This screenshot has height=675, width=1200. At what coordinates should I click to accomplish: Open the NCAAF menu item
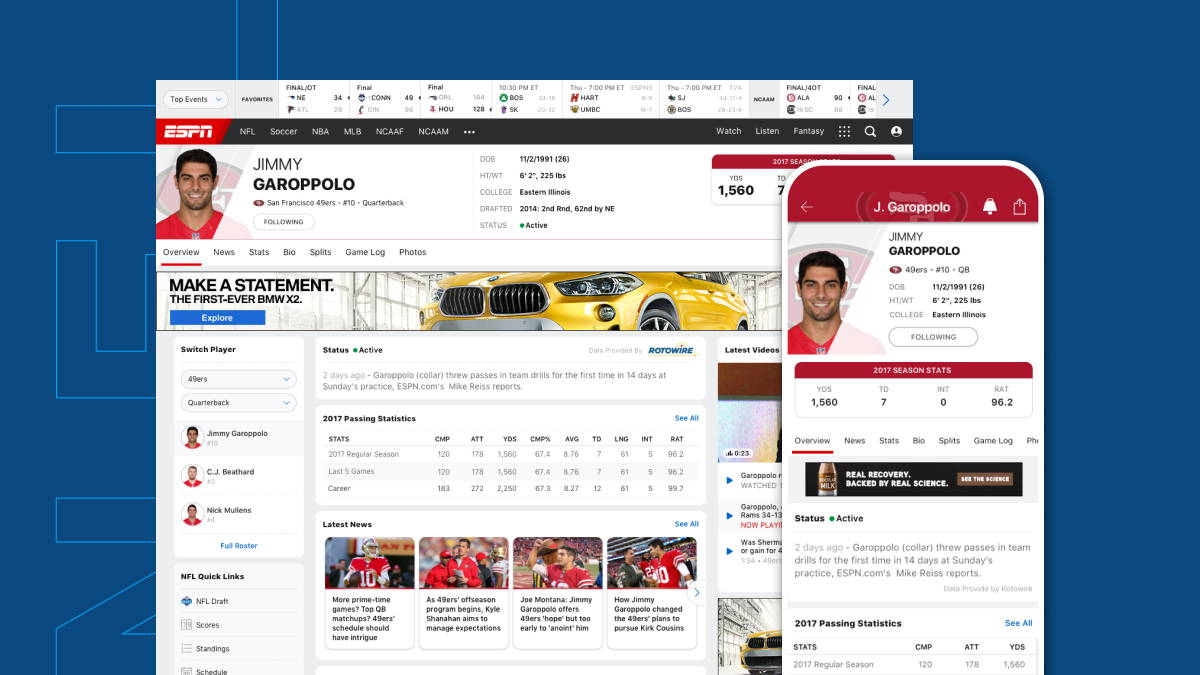point(389,132)
